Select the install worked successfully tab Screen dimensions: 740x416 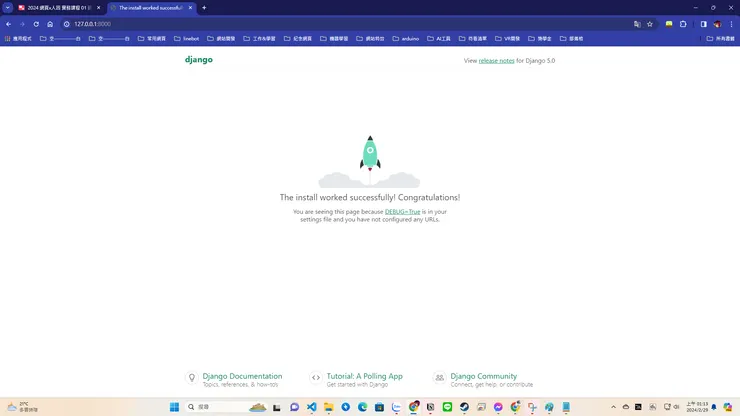click(x=151, y=8)
